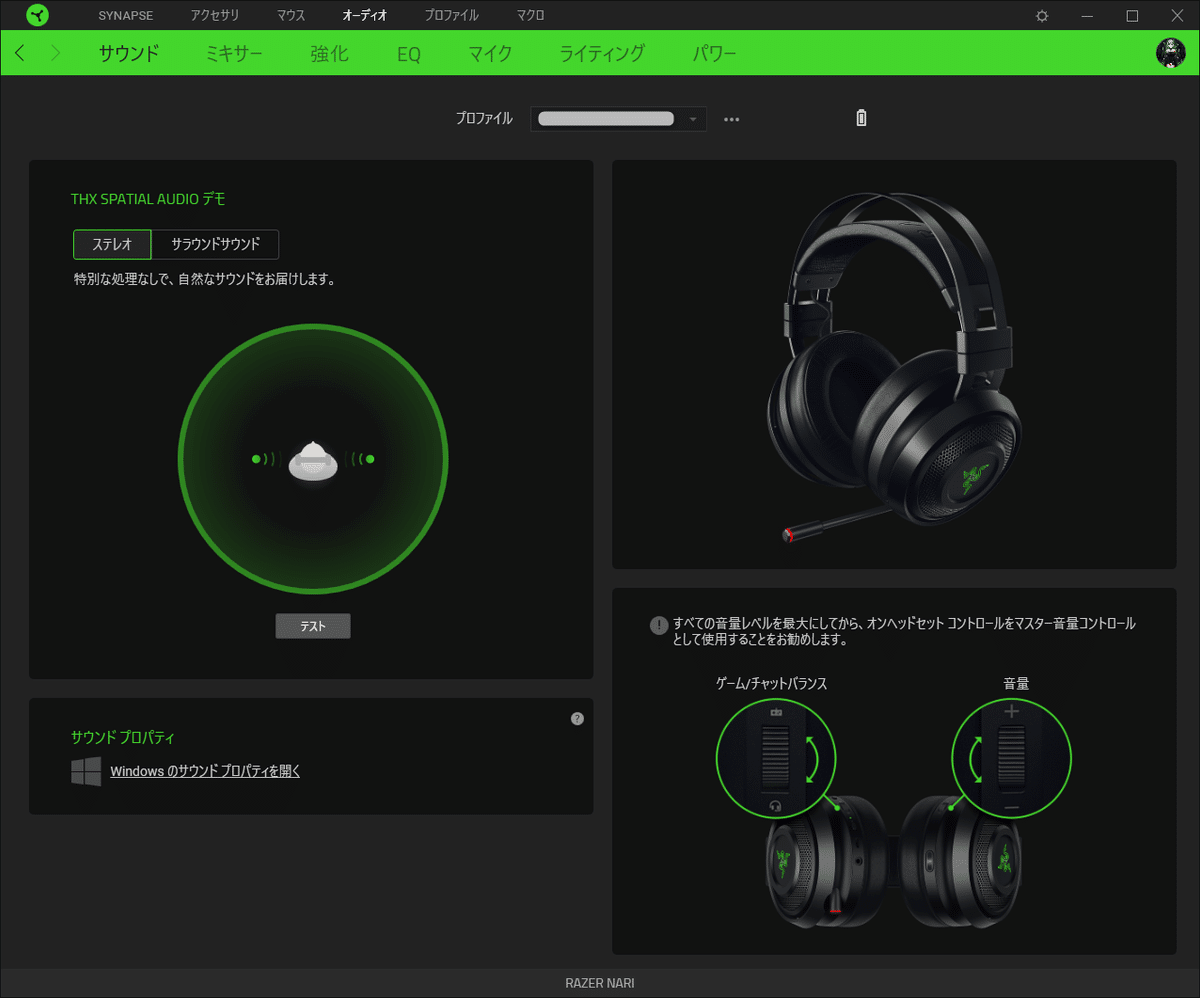
Task: Click the info exclamation icon
Action: [x=658, y=625]
